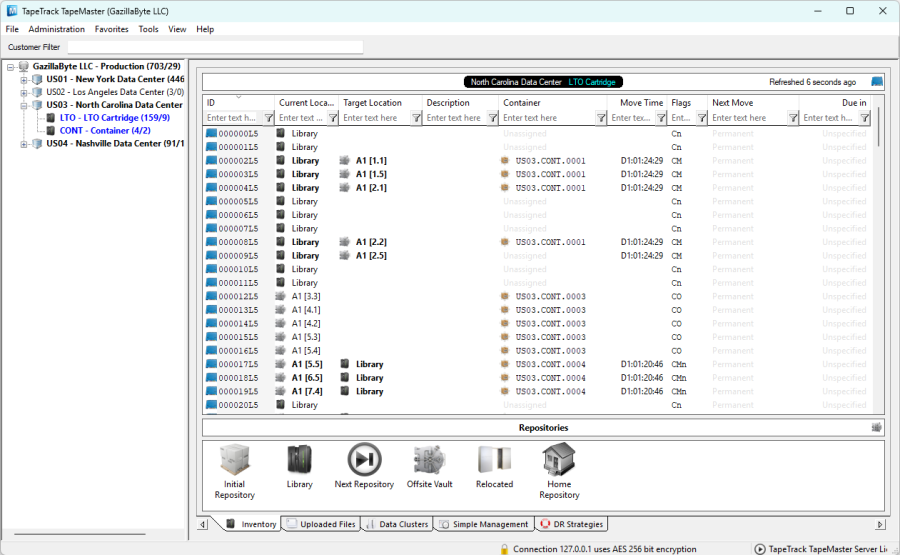Select the row with ID 000009L5
Viewport: 900px width, 555px height.
pyautogui.click(x=537, y=255)
